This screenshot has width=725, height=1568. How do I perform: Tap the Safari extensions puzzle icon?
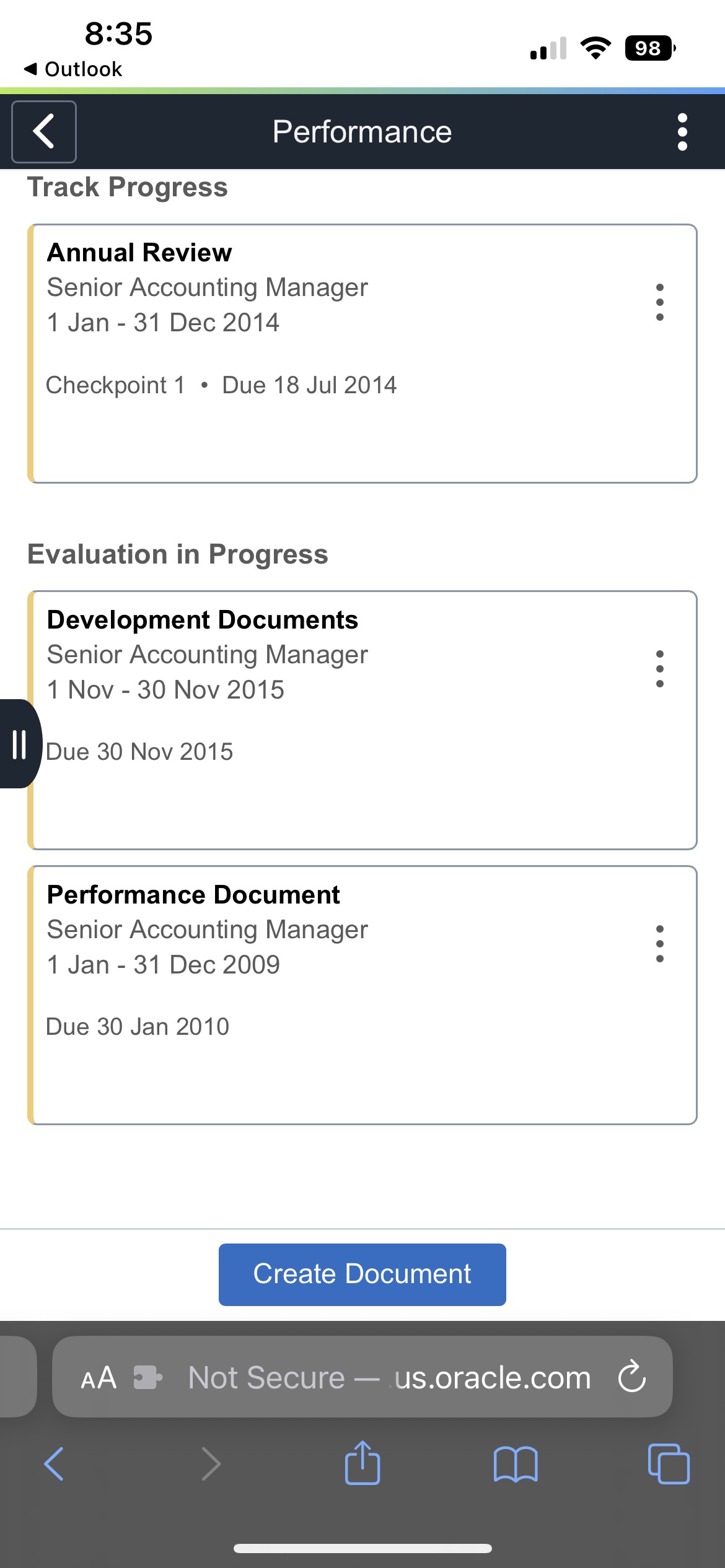148,1377
